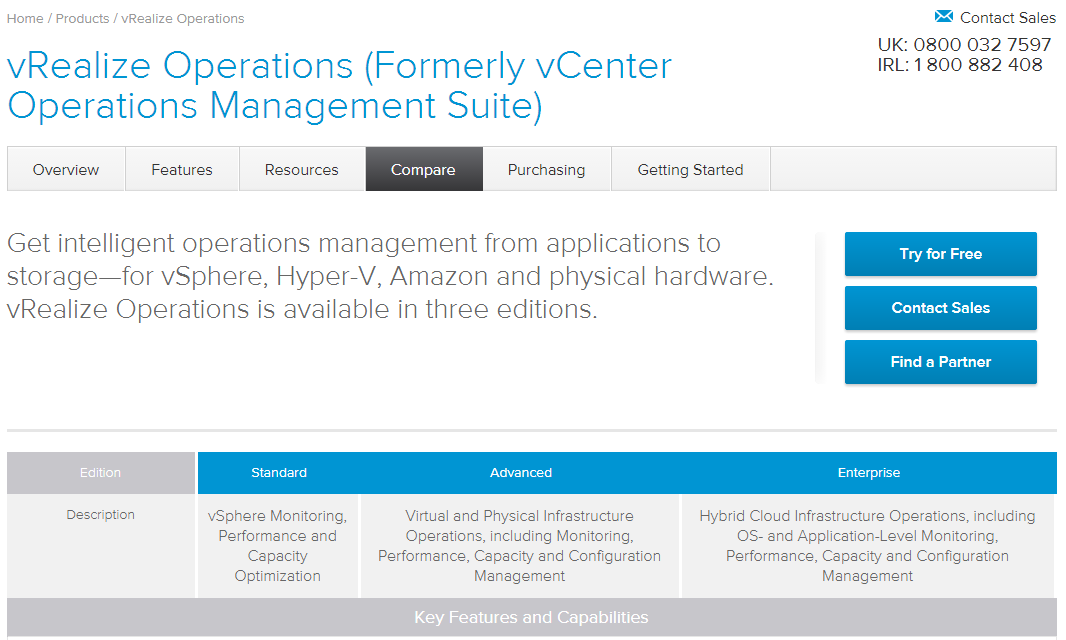Go to the Home breadcrumb
The height and width of the screenshot is (640, 1066).
pos(25,18)
